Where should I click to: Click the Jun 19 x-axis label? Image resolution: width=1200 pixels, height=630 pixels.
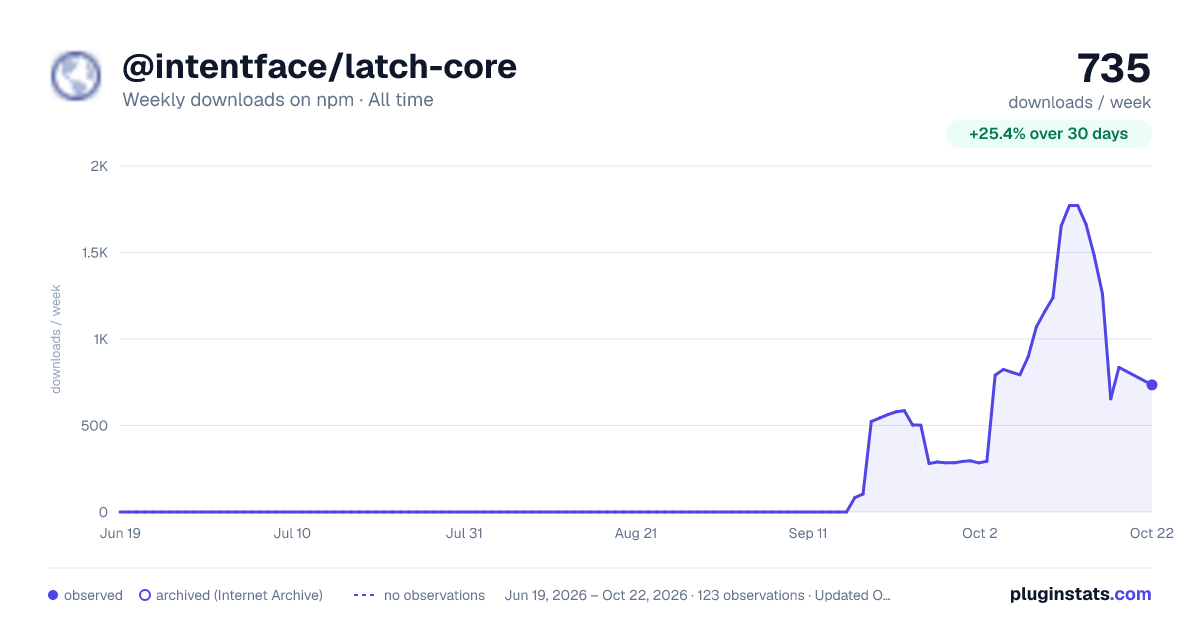(120, 533)
